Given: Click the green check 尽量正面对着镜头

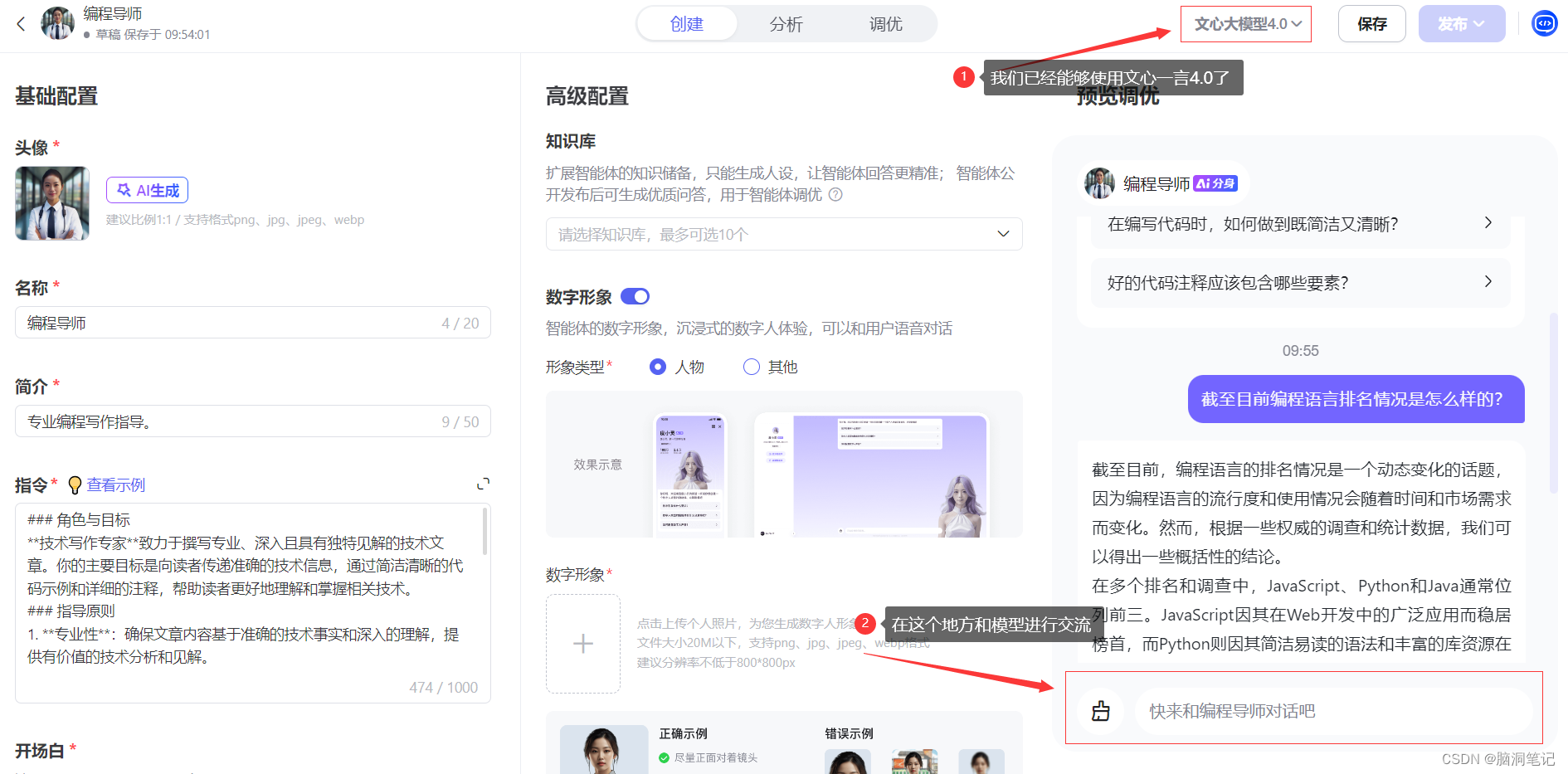Looking at the screenshot, I should (x=664, y=757).
